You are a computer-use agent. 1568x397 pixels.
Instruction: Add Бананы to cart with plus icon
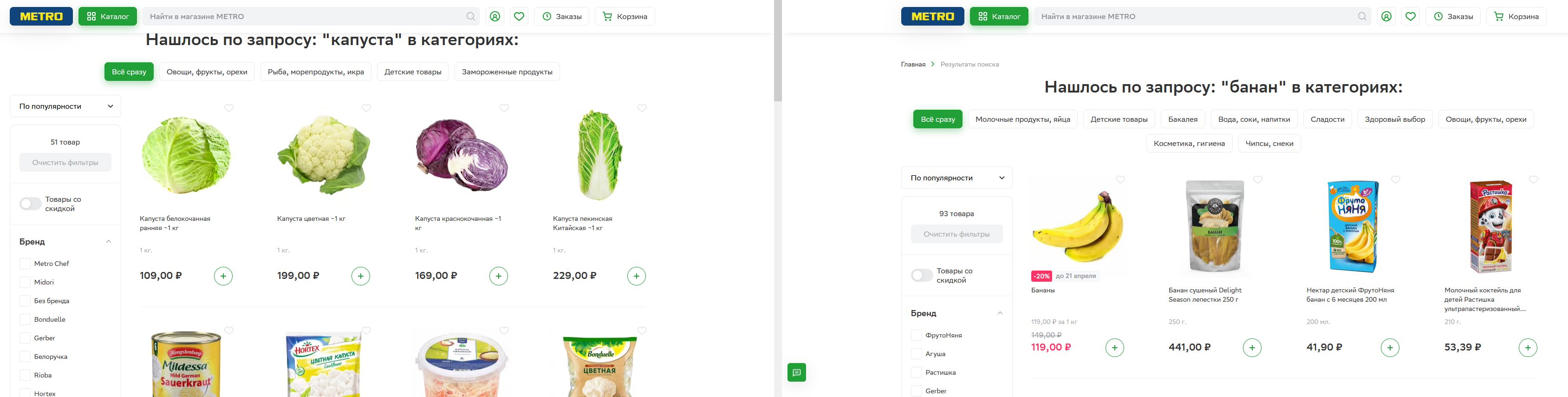click(x=1114, y=348)
